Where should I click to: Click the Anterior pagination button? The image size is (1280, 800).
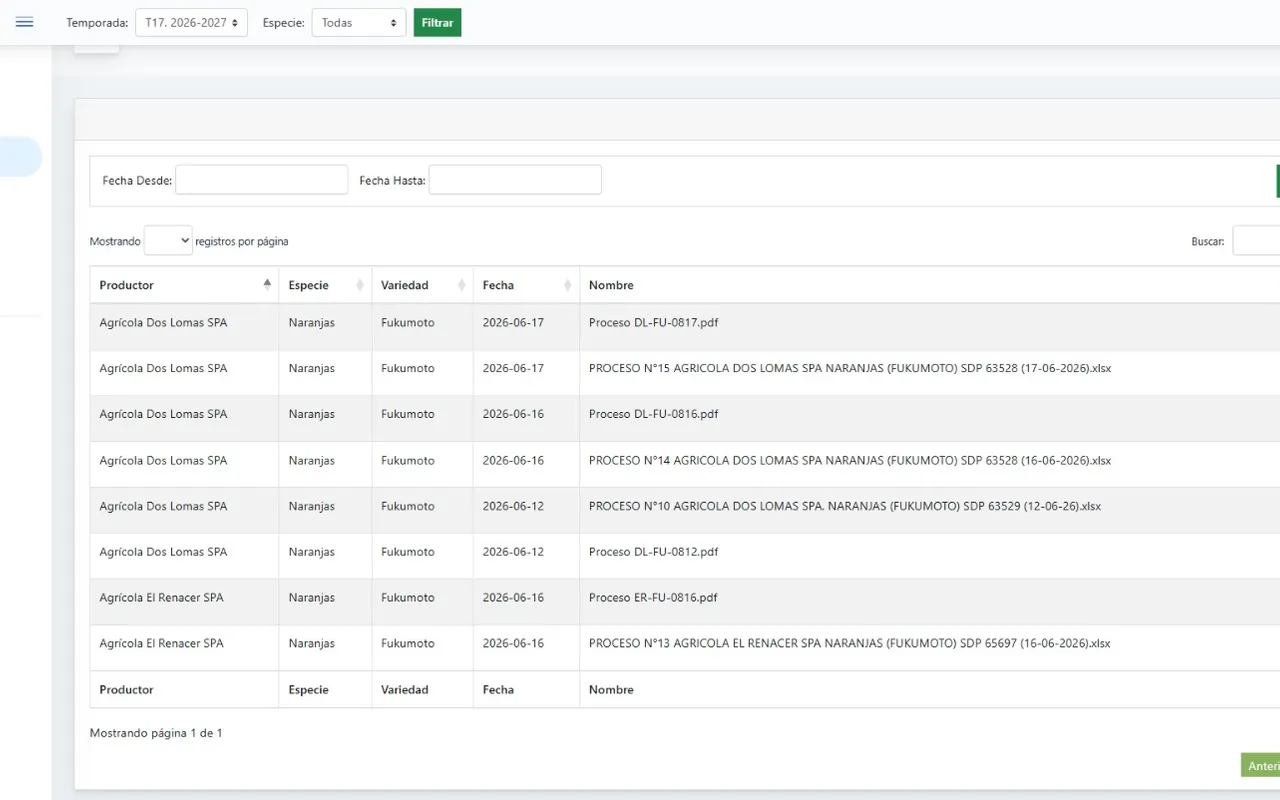click(1261, 765)
